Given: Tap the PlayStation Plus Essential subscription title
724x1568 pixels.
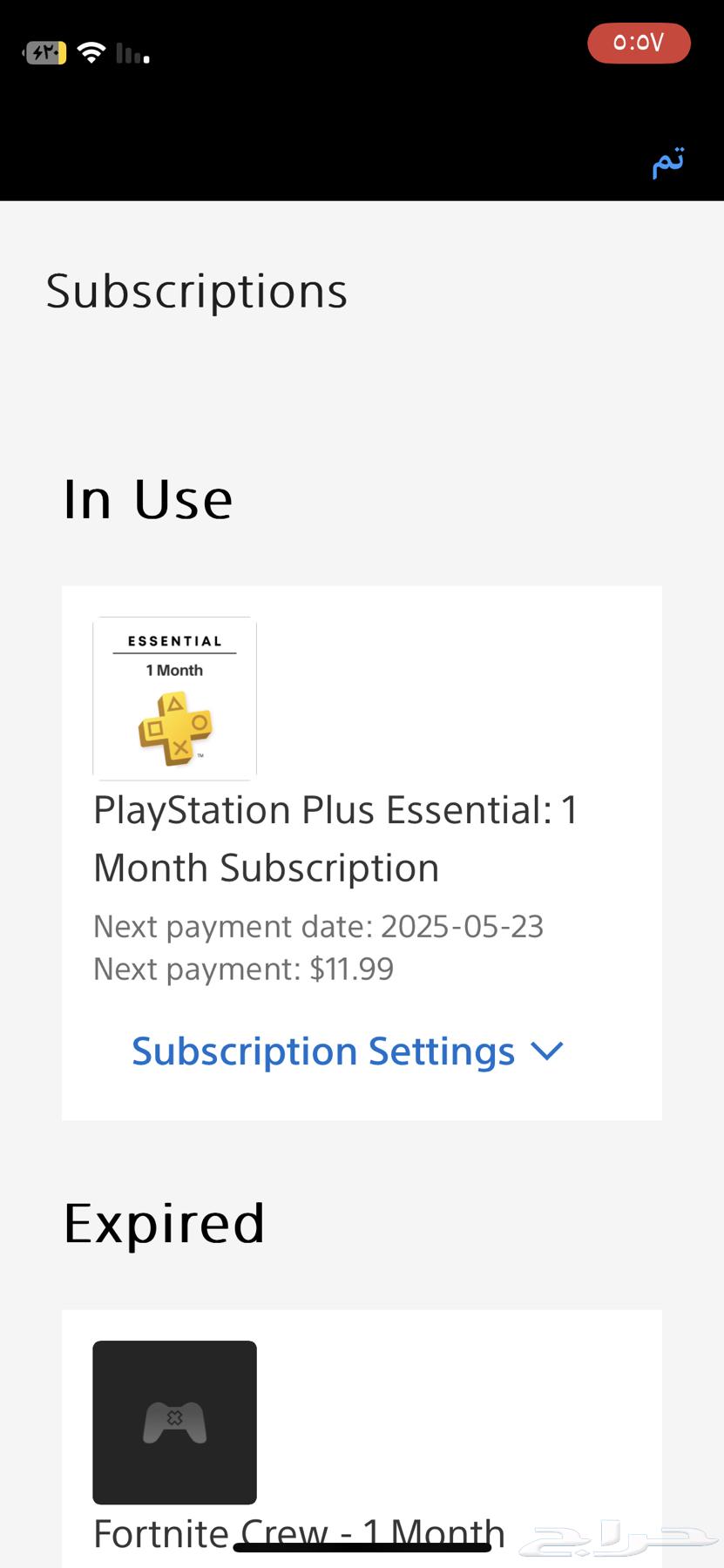Looking at the screenshot, I should pos(335,839).
